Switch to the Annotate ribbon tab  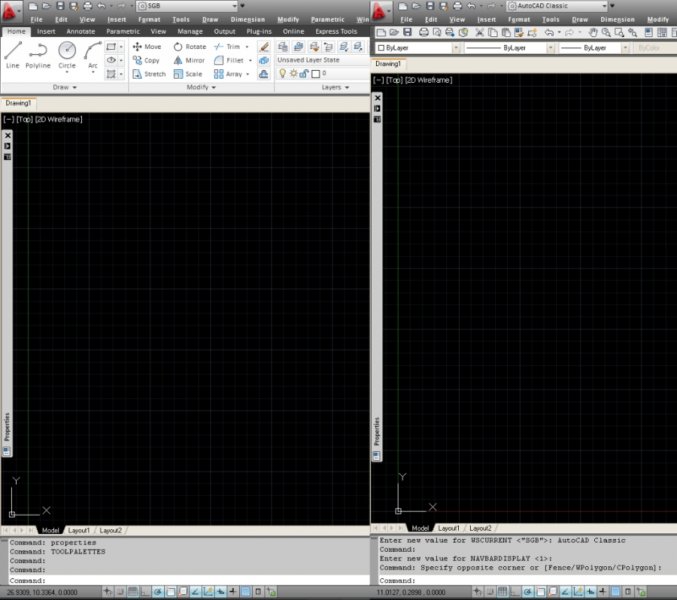[80, 31]
